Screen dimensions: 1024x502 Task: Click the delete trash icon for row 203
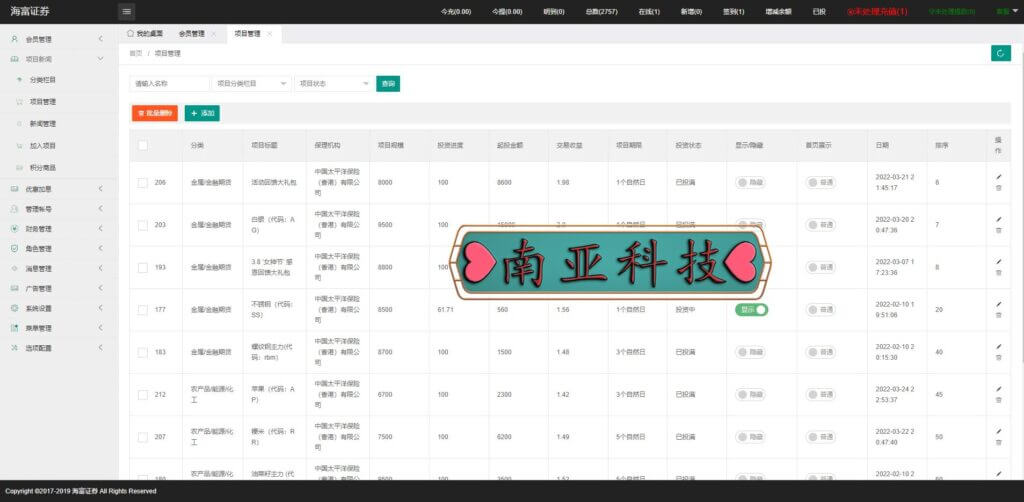(998, 230)
